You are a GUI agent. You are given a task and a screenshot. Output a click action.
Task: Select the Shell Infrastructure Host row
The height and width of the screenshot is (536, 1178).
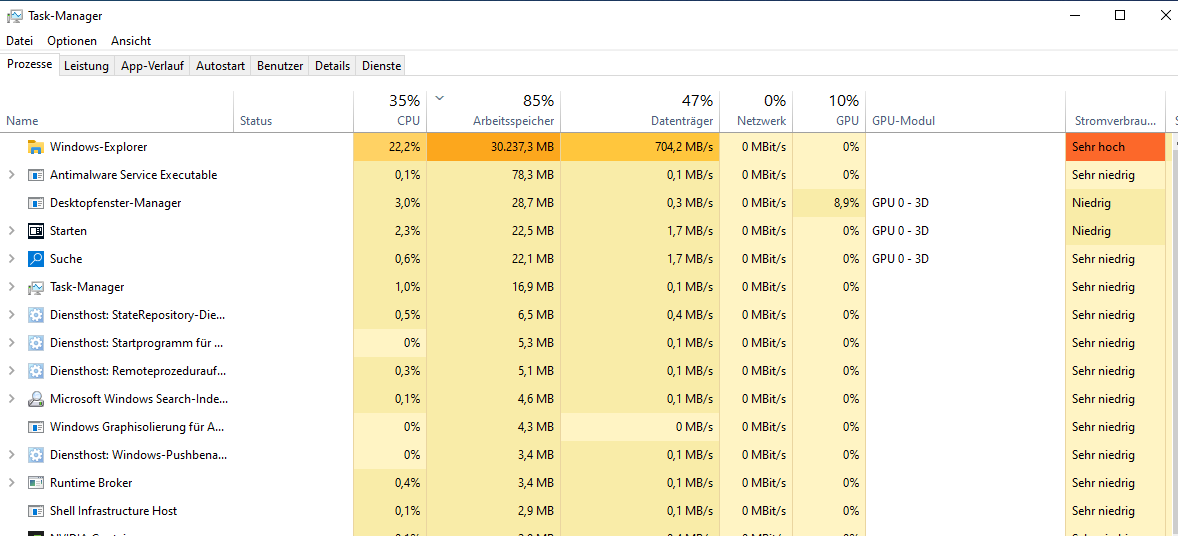583,510
